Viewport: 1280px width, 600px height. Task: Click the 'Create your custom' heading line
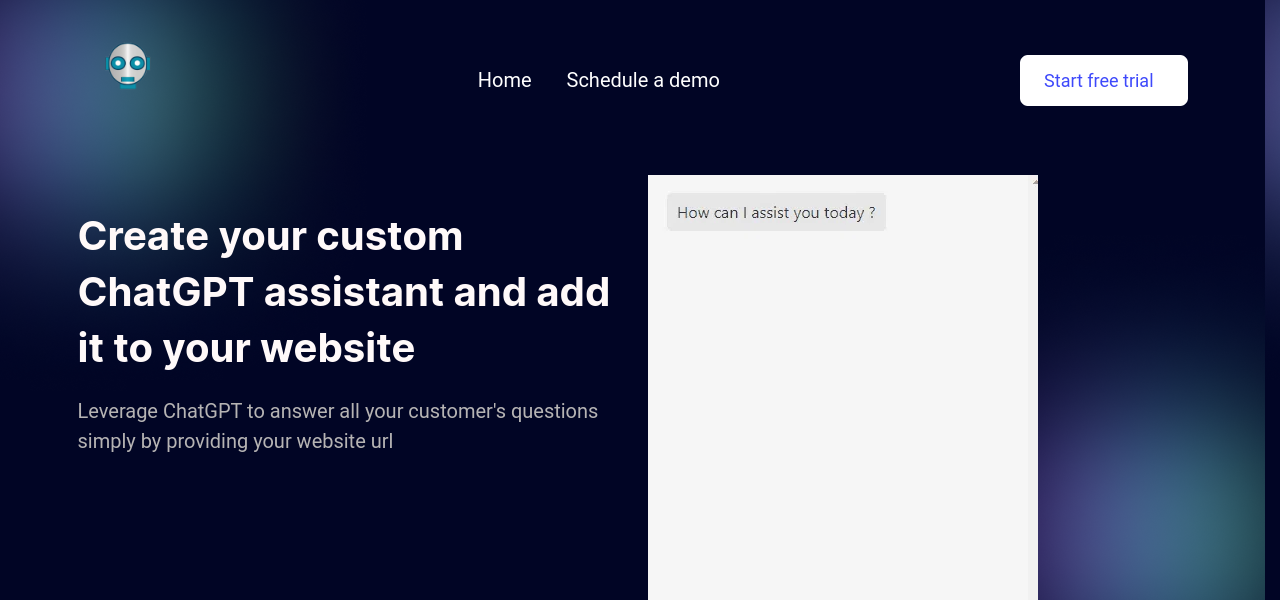coord(270,236)
